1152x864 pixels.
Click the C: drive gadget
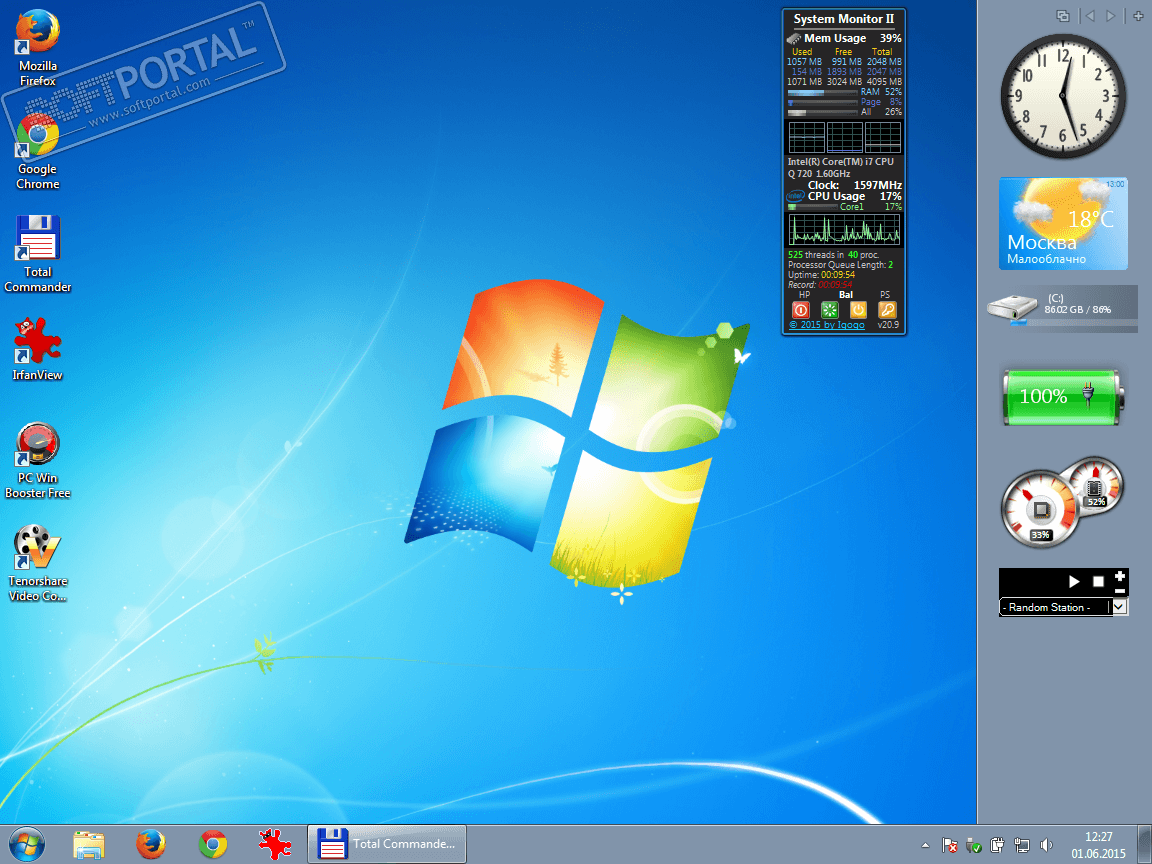tap(1063, 309)
